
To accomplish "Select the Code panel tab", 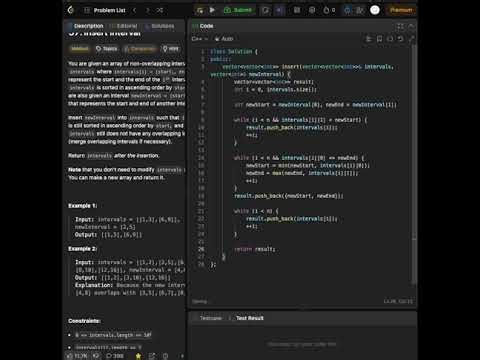I will 203,26.
